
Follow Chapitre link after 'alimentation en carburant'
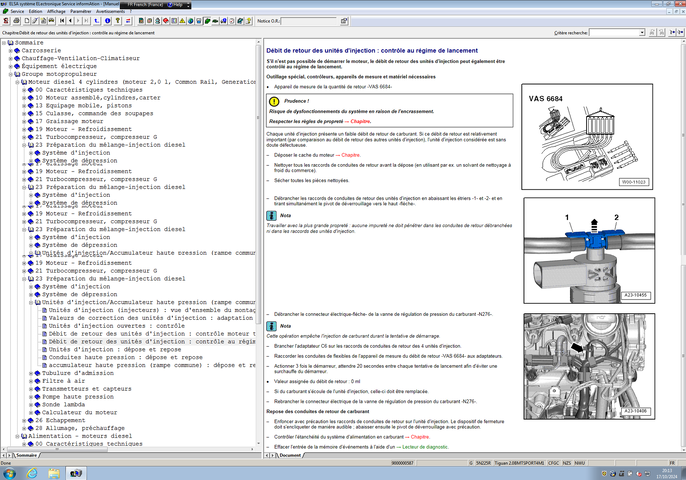coord(420,437)
